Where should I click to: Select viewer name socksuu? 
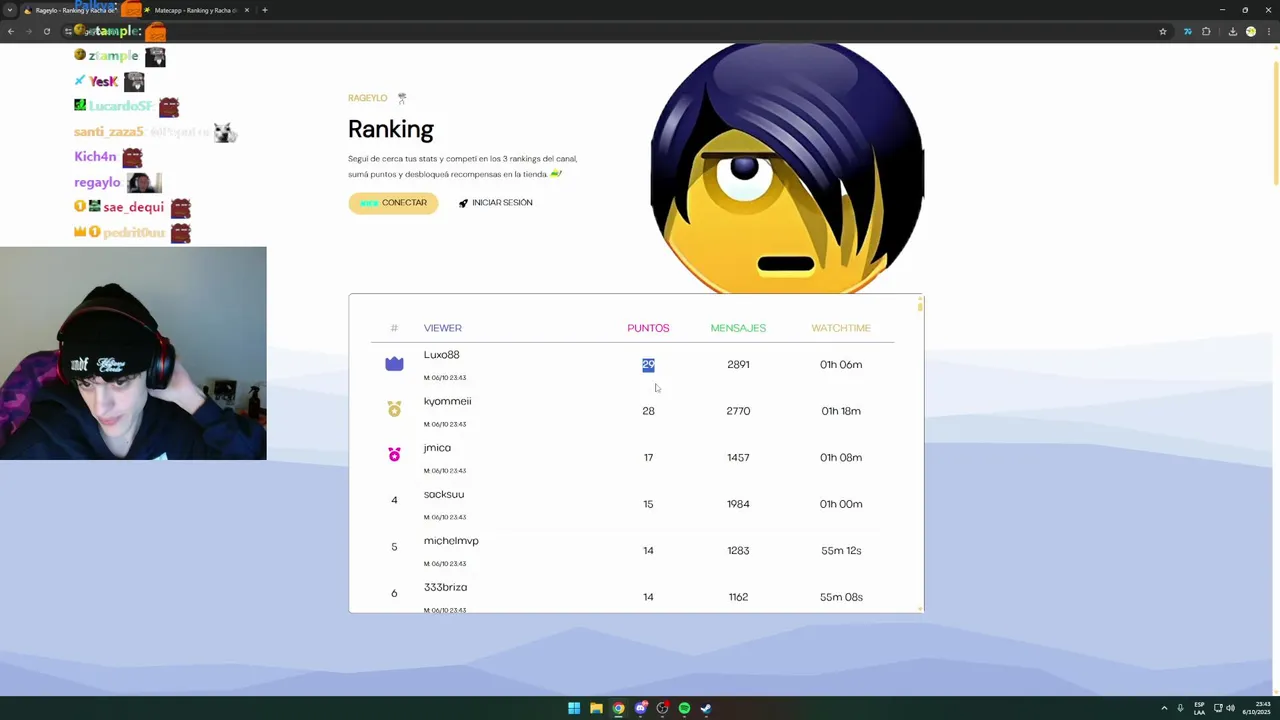tap(443, 494)
